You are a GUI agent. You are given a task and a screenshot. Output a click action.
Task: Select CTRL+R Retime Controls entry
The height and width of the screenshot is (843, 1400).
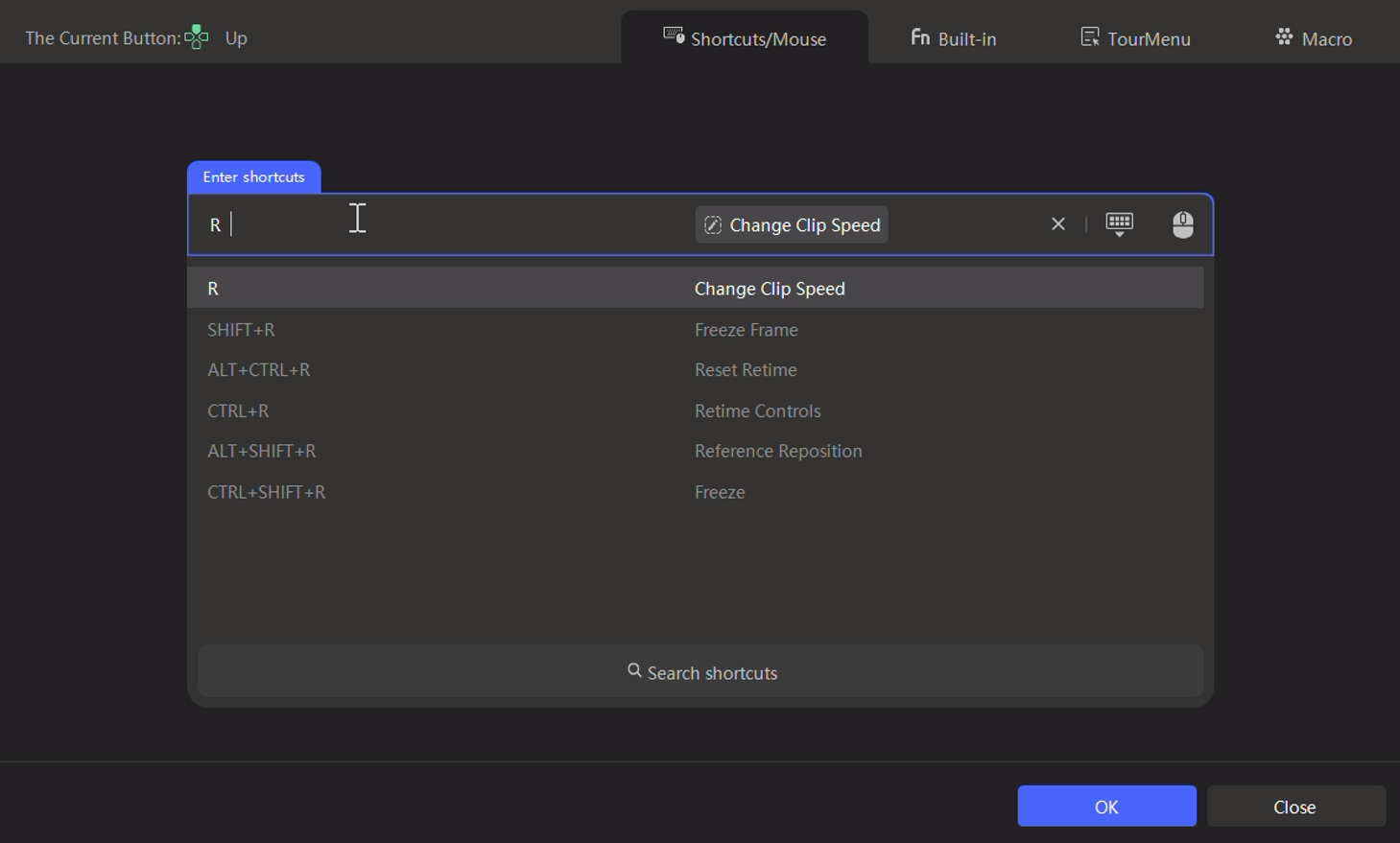pos(695,411)
